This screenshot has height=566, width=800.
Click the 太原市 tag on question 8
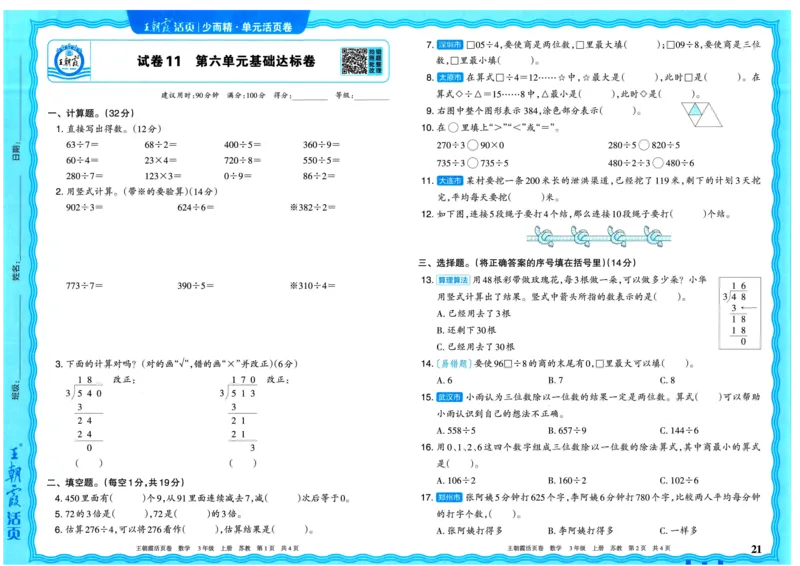coord(450,78)
